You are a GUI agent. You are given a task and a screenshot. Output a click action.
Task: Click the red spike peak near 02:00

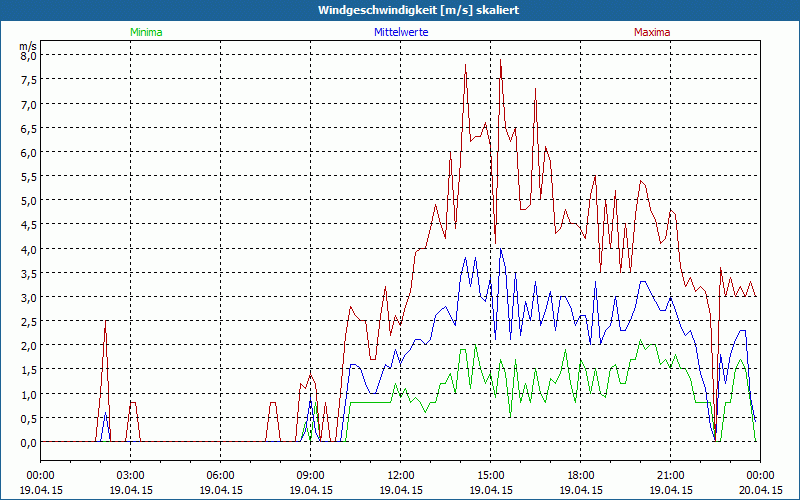(x=106, y=322)
